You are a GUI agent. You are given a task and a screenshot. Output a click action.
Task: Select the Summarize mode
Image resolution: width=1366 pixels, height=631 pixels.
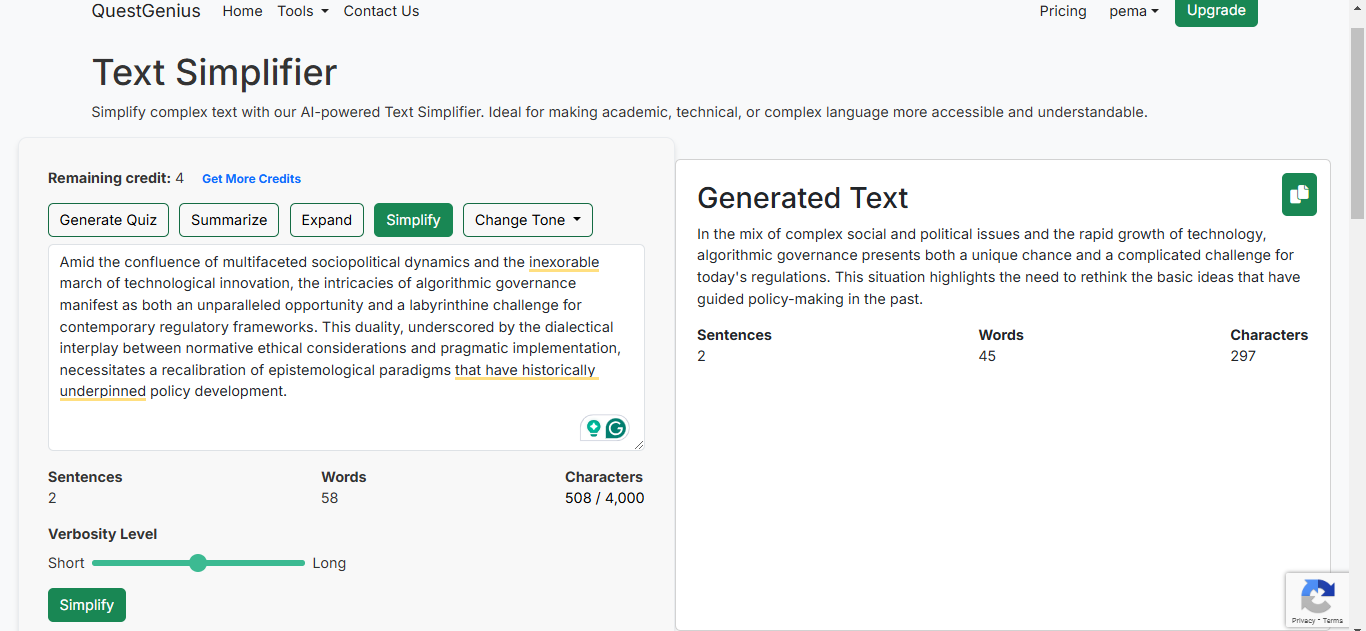point(229,220)
